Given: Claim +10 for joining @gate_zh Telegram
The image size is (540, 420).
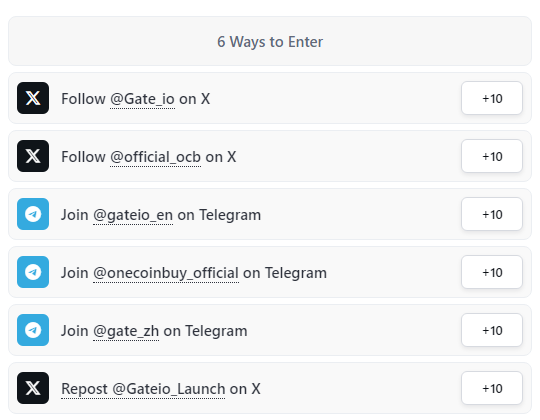Looking at the screenshot, I should click(492, 330).
